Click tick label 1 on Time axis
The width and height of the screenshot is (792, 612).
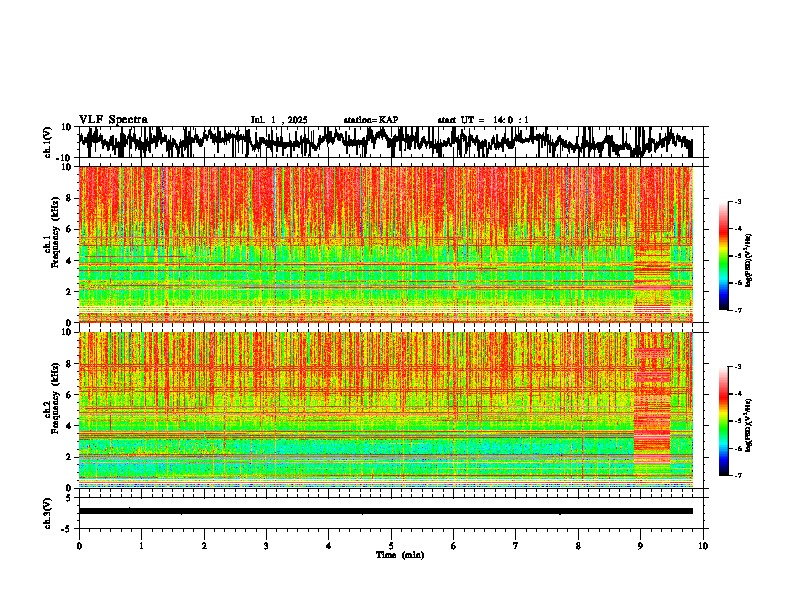click(x=141, y=546)
